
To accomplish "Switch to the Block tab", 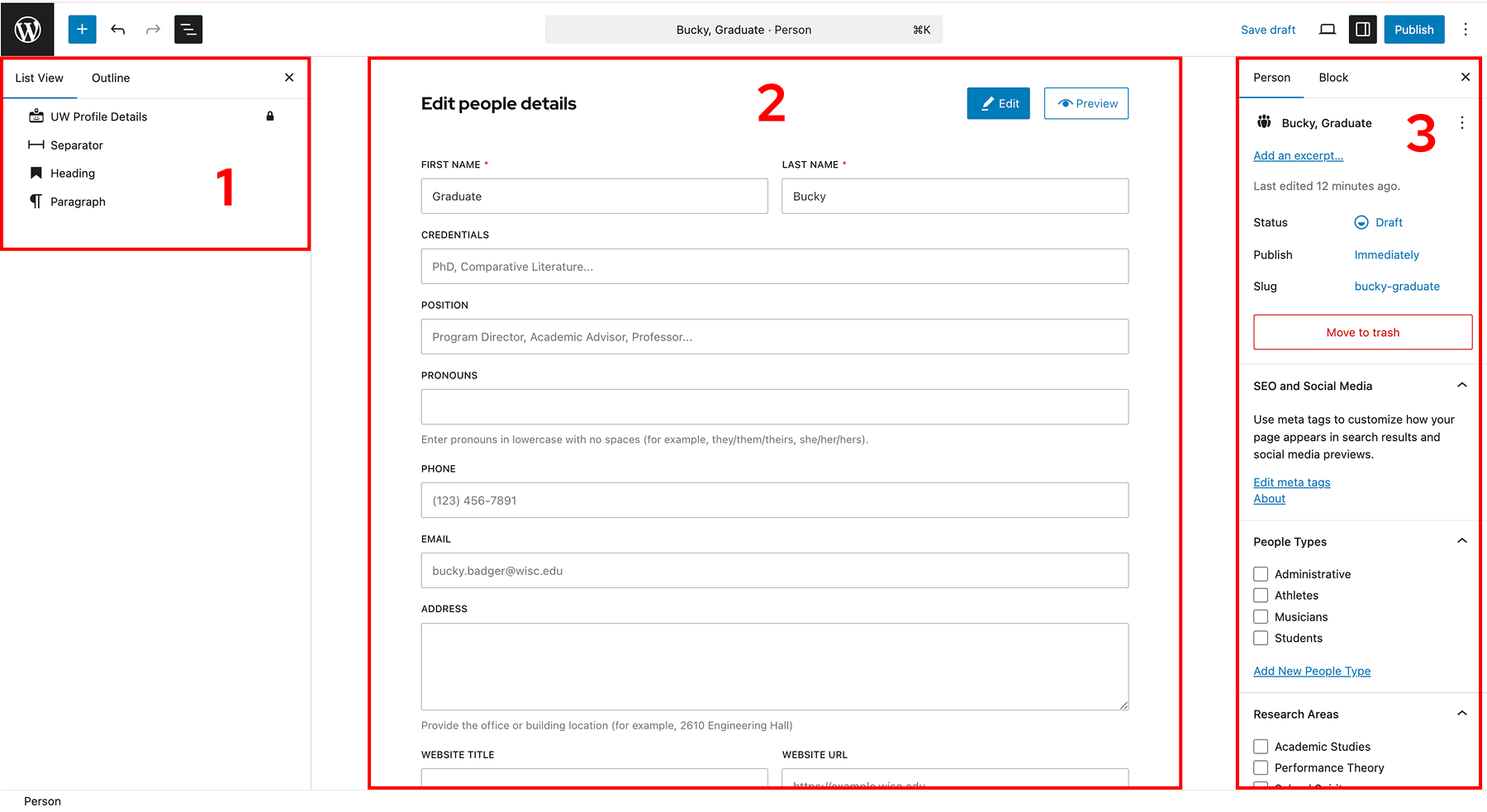I will pos(1333,78).
